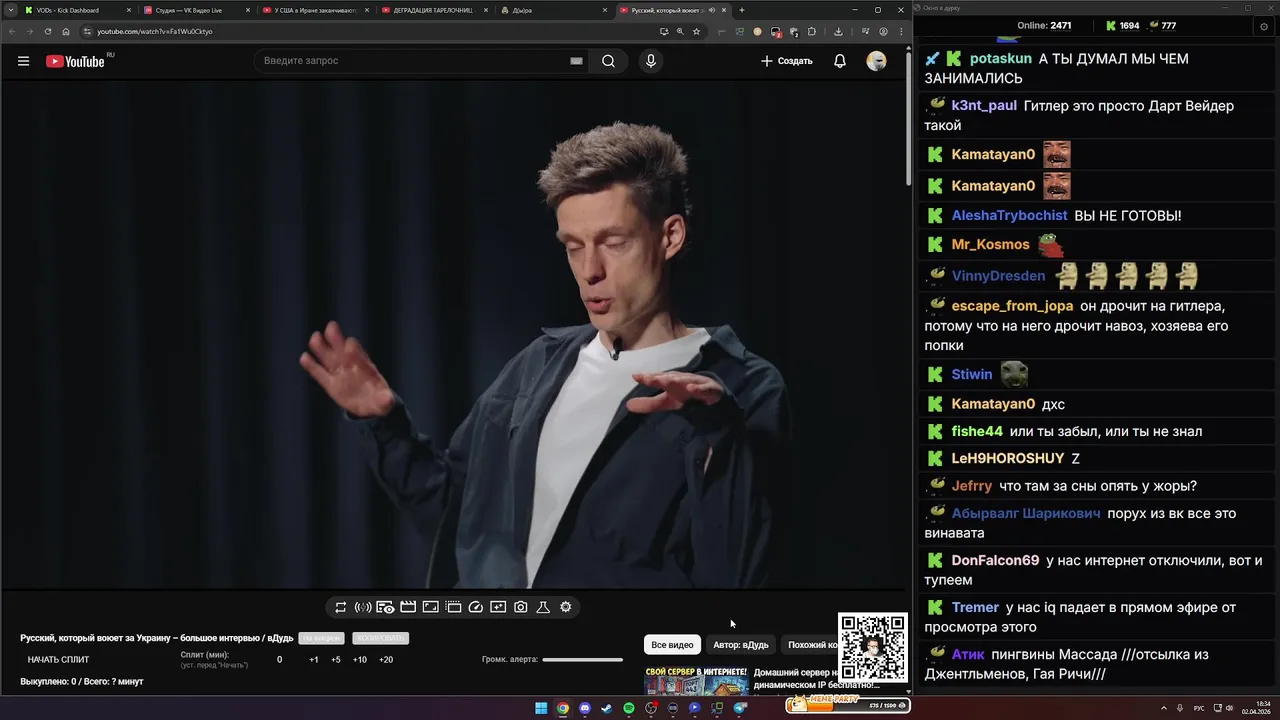This screenshot has width=1280, height=720.
Task: Click username Абырвалг Шарикович in chat
Action: [x=1026, y=514]
